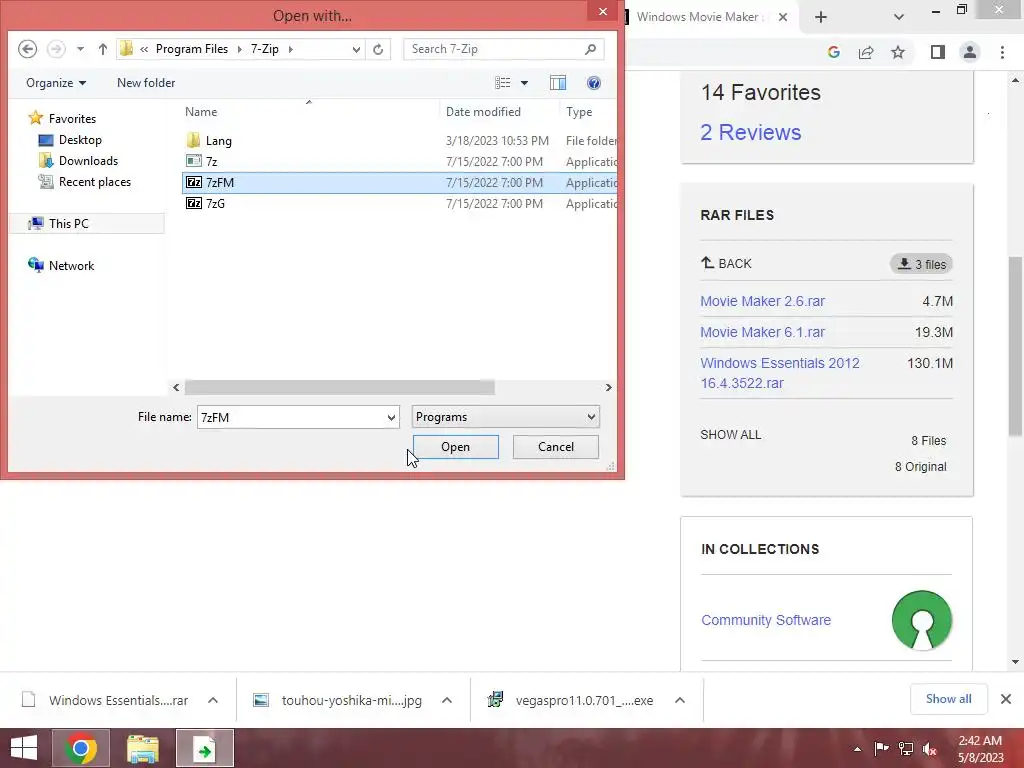The width and height of the screenshot is (1024, 768).
Task: Sort files by the Type column
Action: point(579,112)
